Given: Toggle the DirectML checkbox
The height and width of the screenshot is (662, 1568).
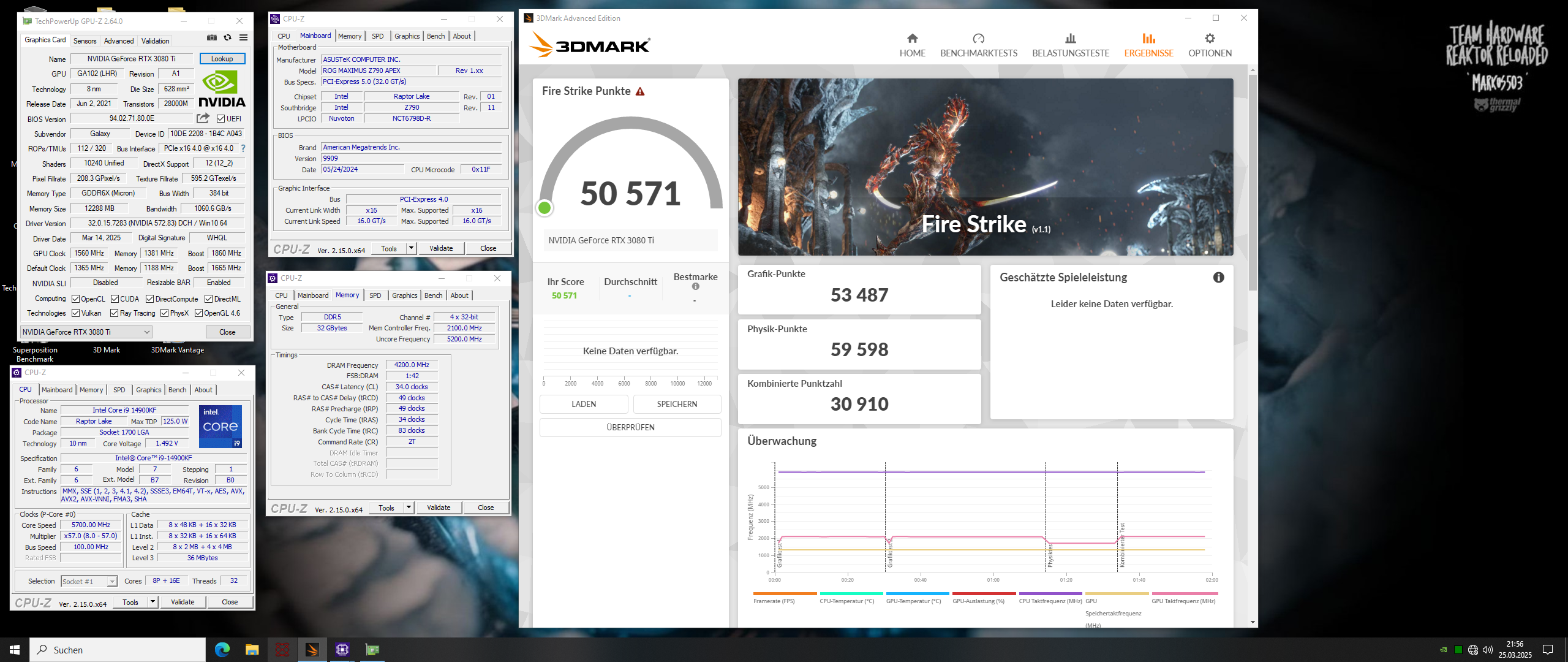Looking at the screenshot, I should click(208, 299).
